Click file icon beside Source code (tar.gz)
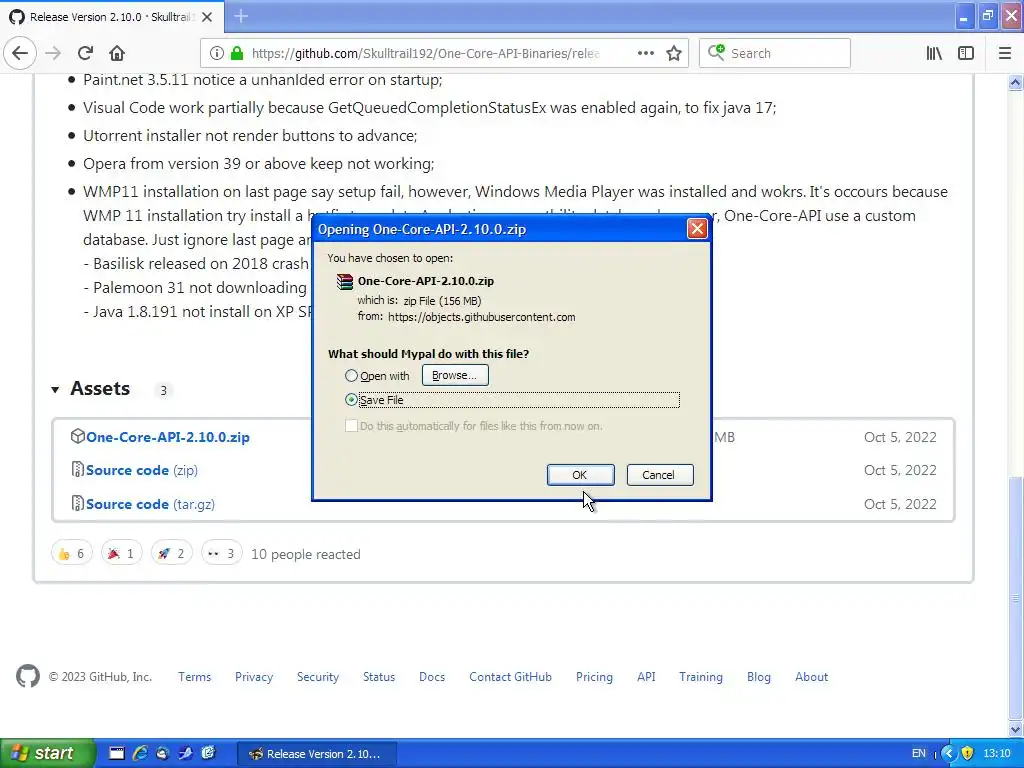 pyautogui.click(x=78, y=504)
